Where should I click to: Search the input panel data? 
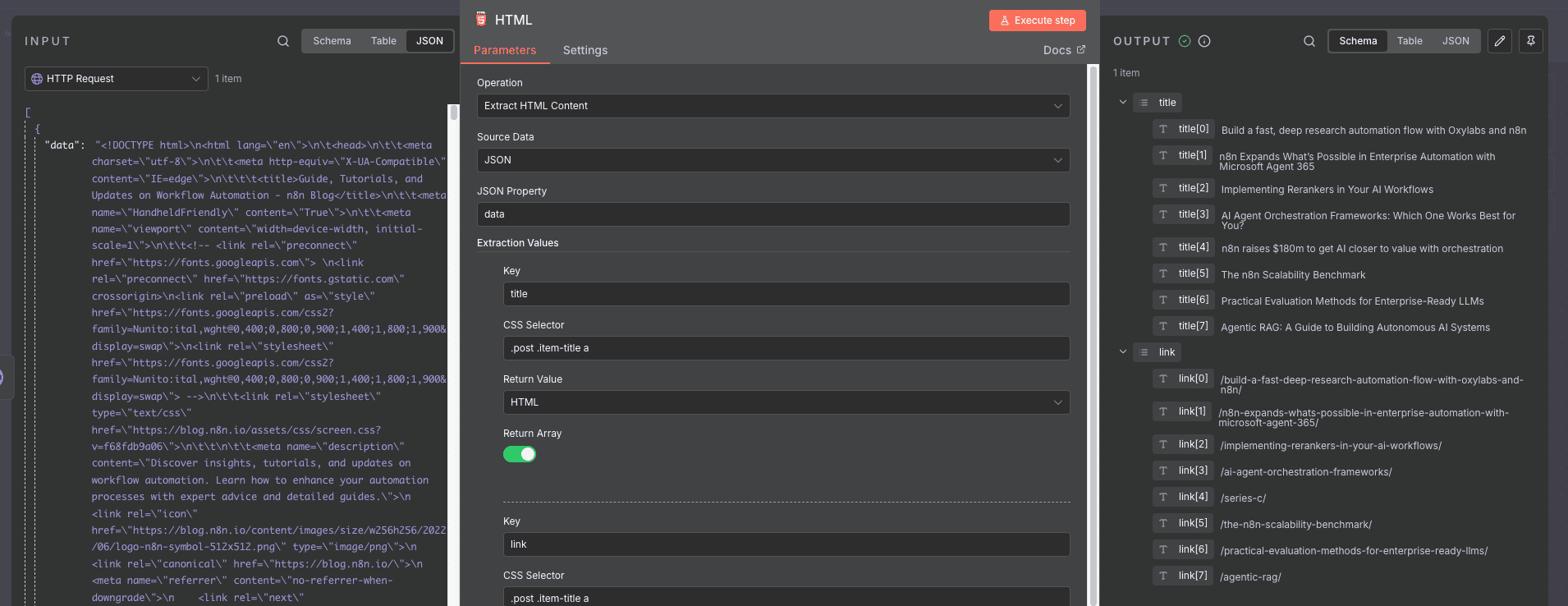[283, 41]
